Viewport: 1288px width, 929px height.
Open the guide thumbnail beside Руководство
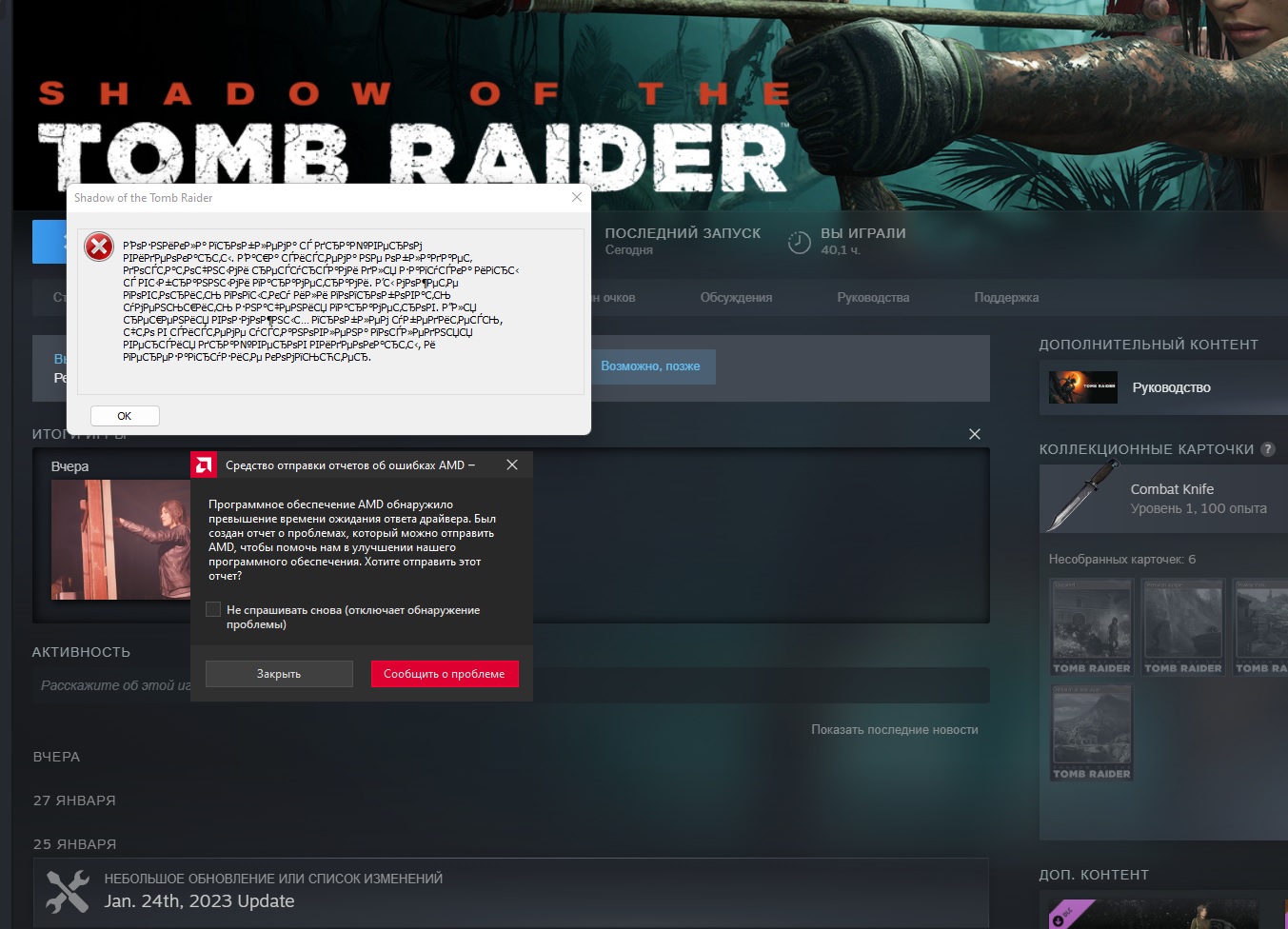[1083, 387]
